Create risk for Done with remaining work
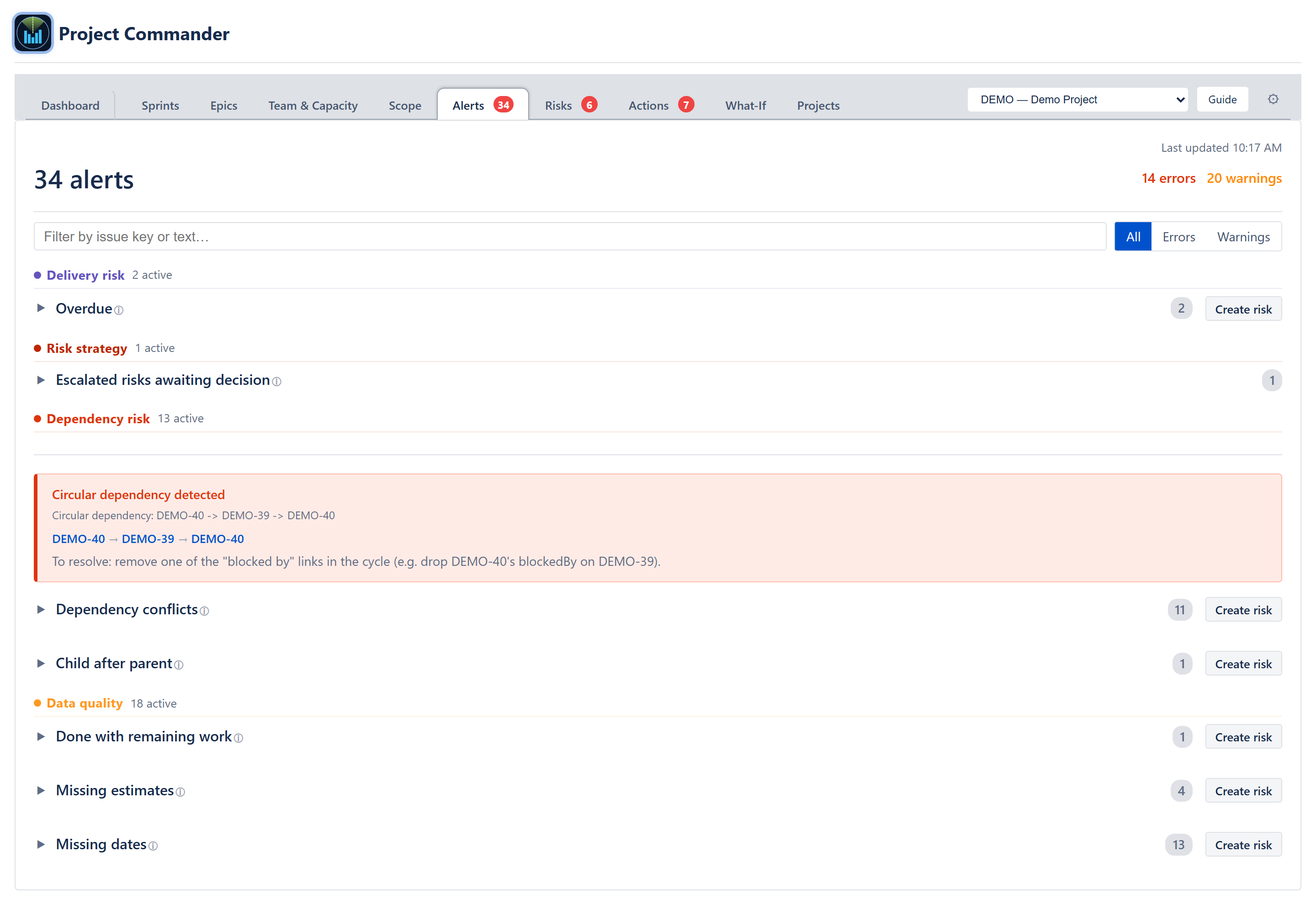 [x=1243, y=737]
